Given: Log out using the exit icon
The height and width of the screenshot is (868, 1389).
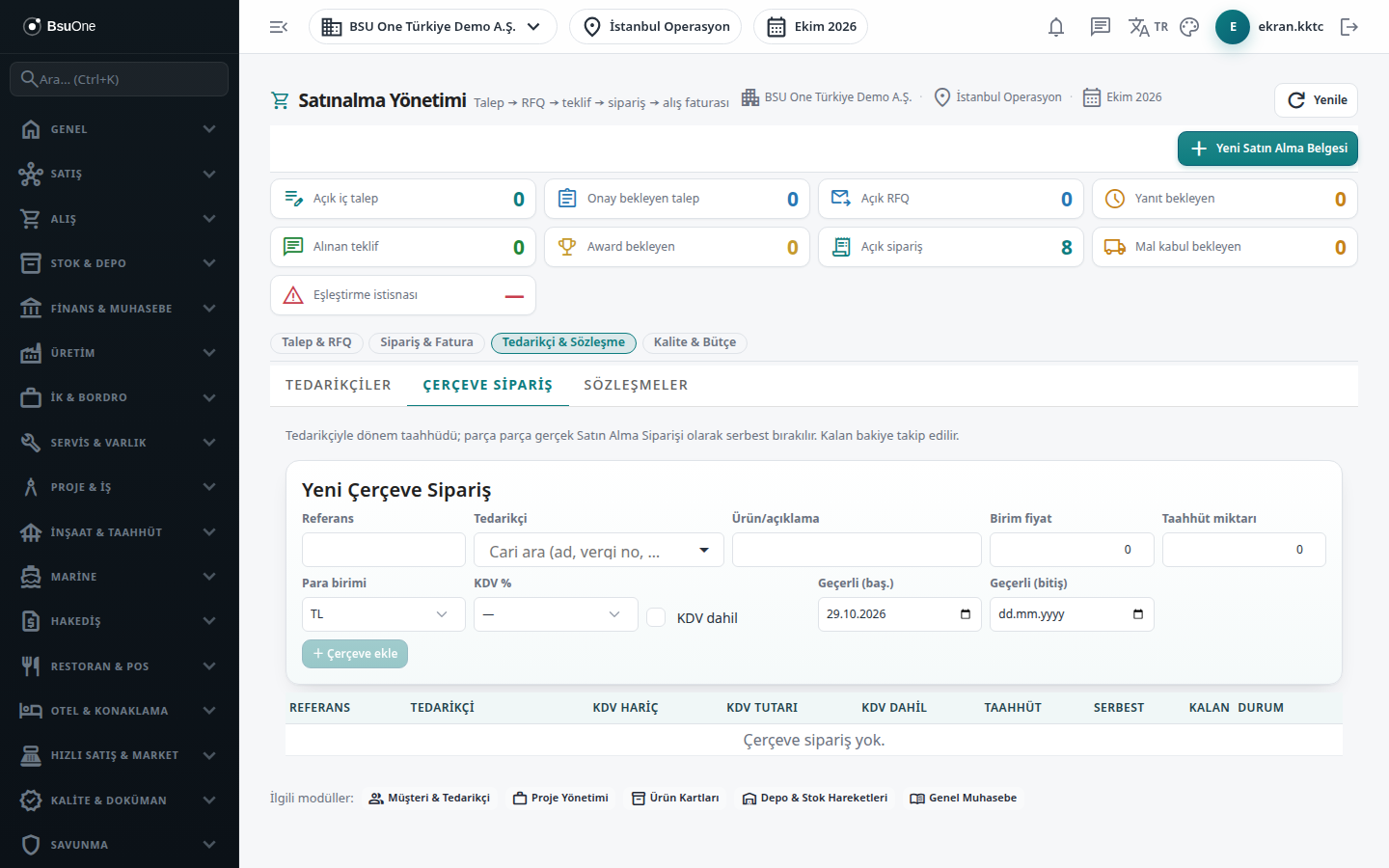Looking at the screenshot, I should pyautogui.click(x=1349, y=27).
